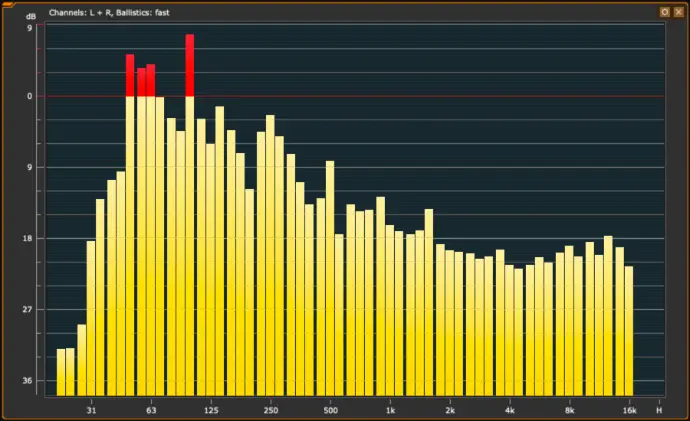Image resolution: width=690 pixels, height=421 pixels.
Task: Select the 2k frequency axis label
Action: 450,410
